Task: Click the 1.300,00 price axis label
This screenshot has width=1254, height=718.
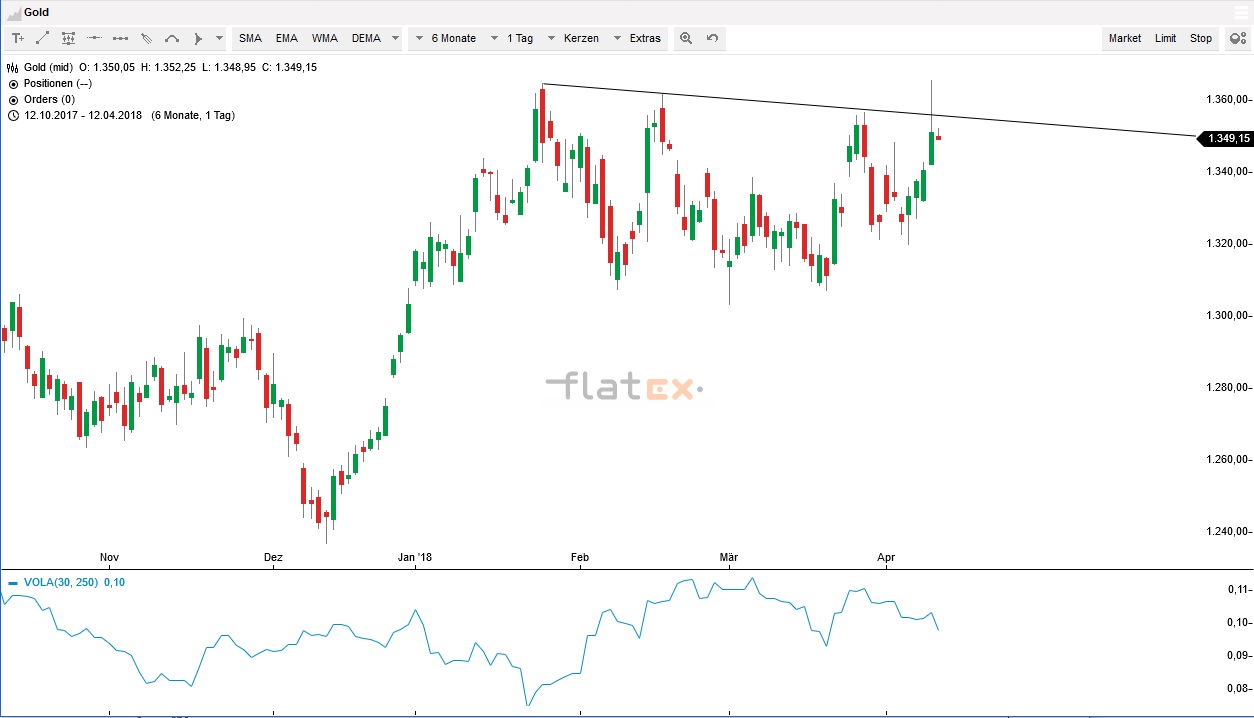Action: click(x=1229, y=315)
